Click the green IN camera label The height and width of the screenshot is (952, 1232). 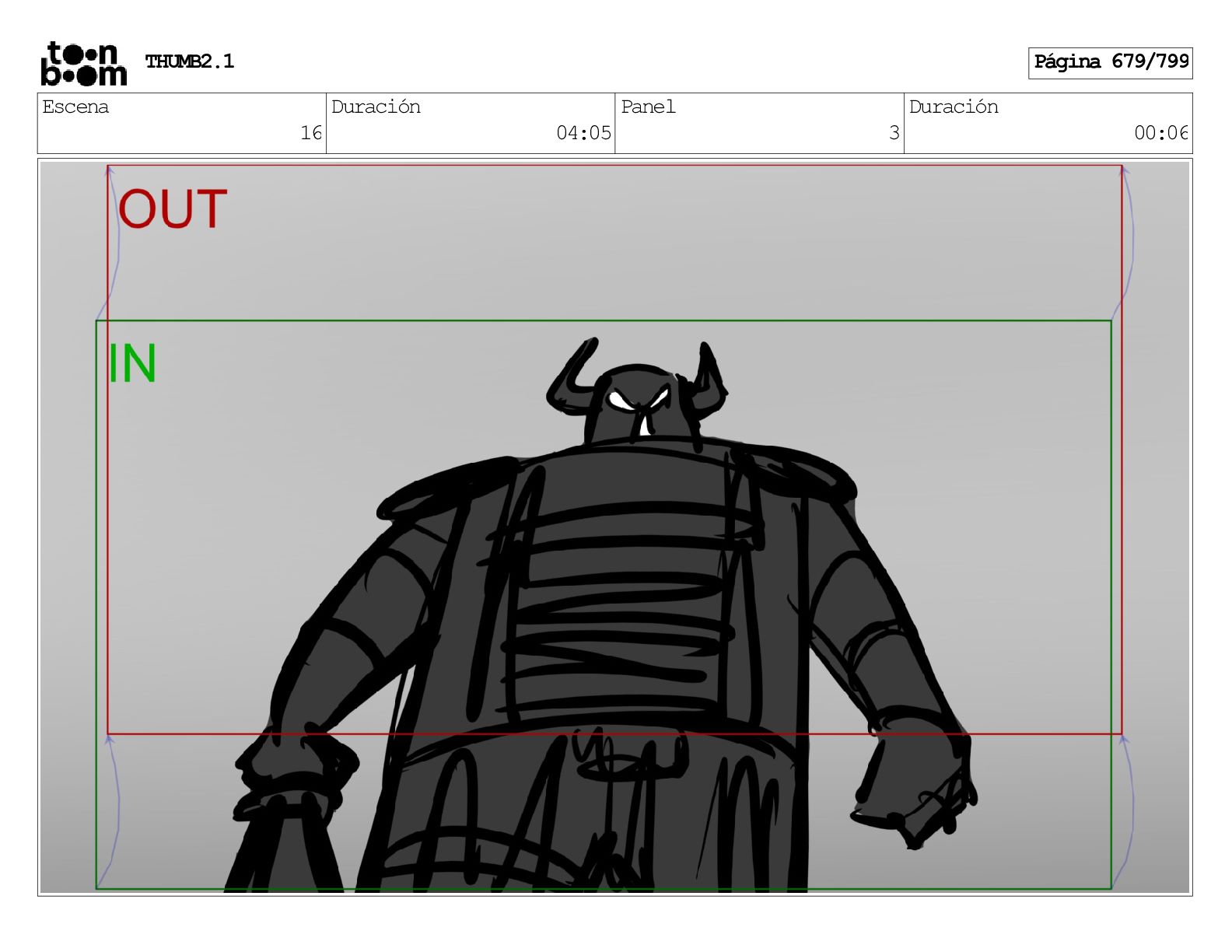point(132,363)
